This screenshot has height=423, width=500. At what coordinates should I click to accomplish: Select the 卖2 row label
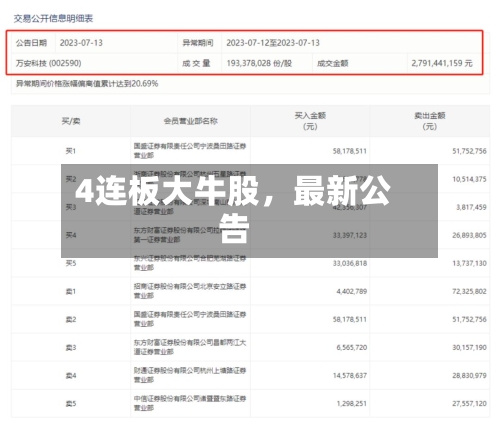(x=71, y=319)
